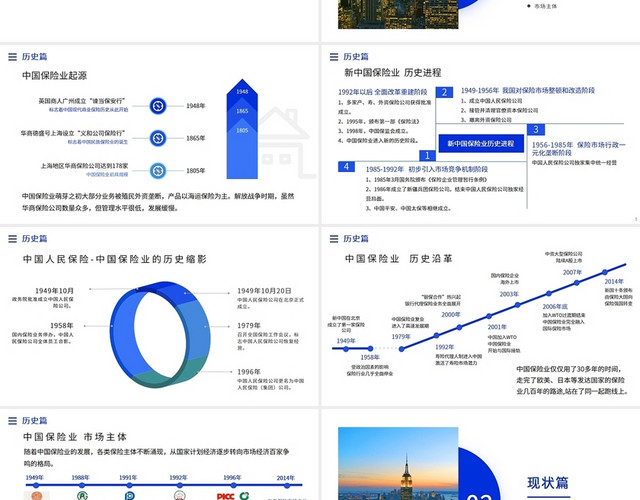The width and height of the screenshot is (640, 500).
Task: Click the 1988年 dot on the 市场主体 timeline
Action: tap(82, 485)
